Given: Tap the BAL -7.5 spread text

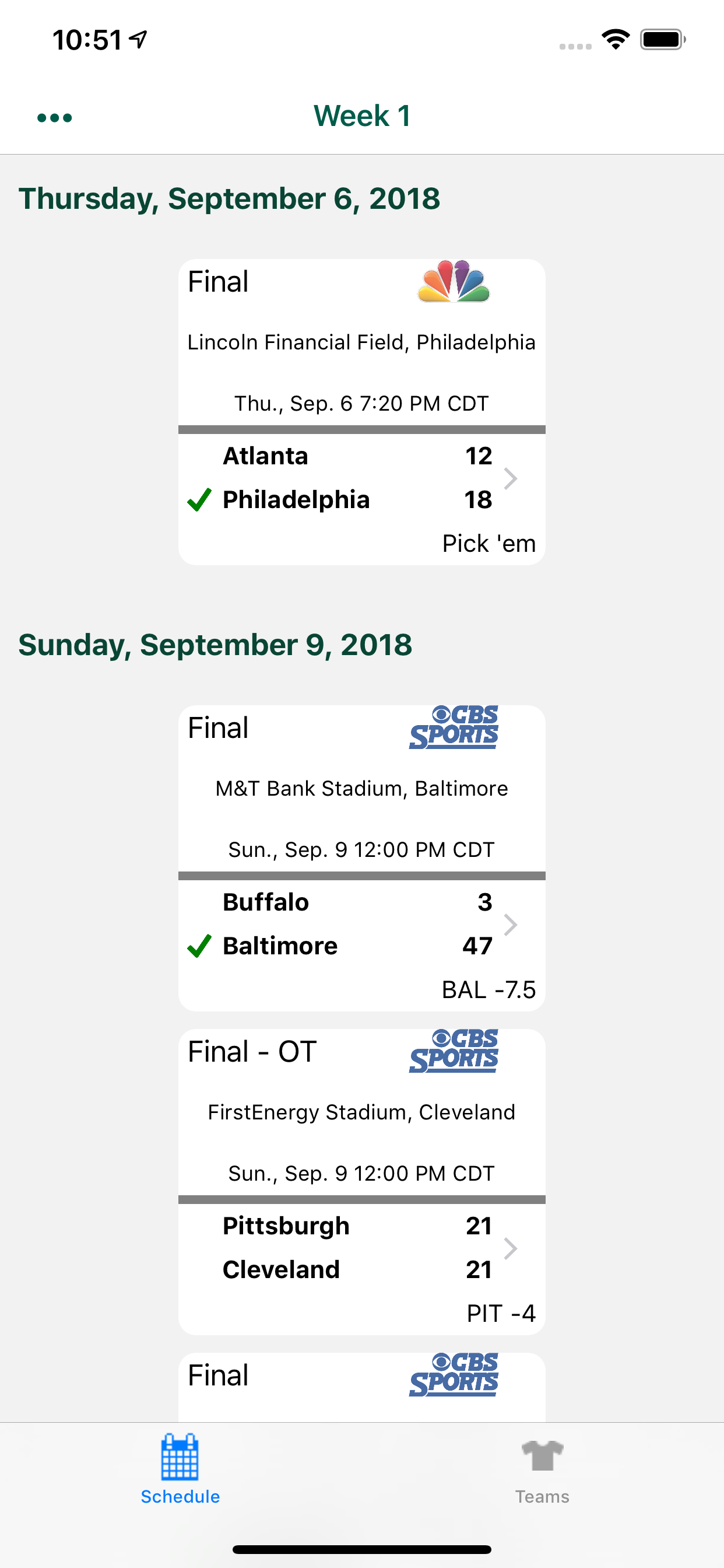Looking at the screenshot, I should [x=488, y=991].
